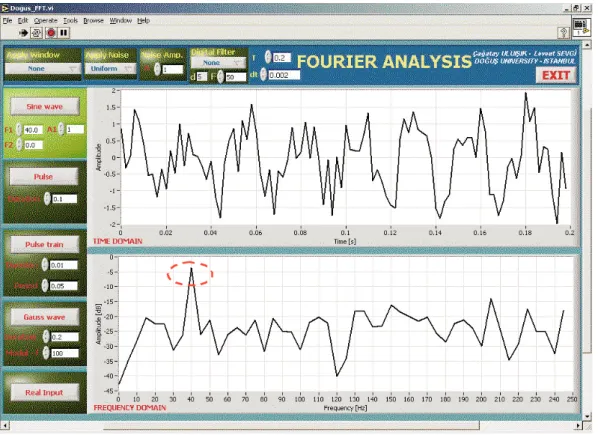Open the Tools menu

70,21
